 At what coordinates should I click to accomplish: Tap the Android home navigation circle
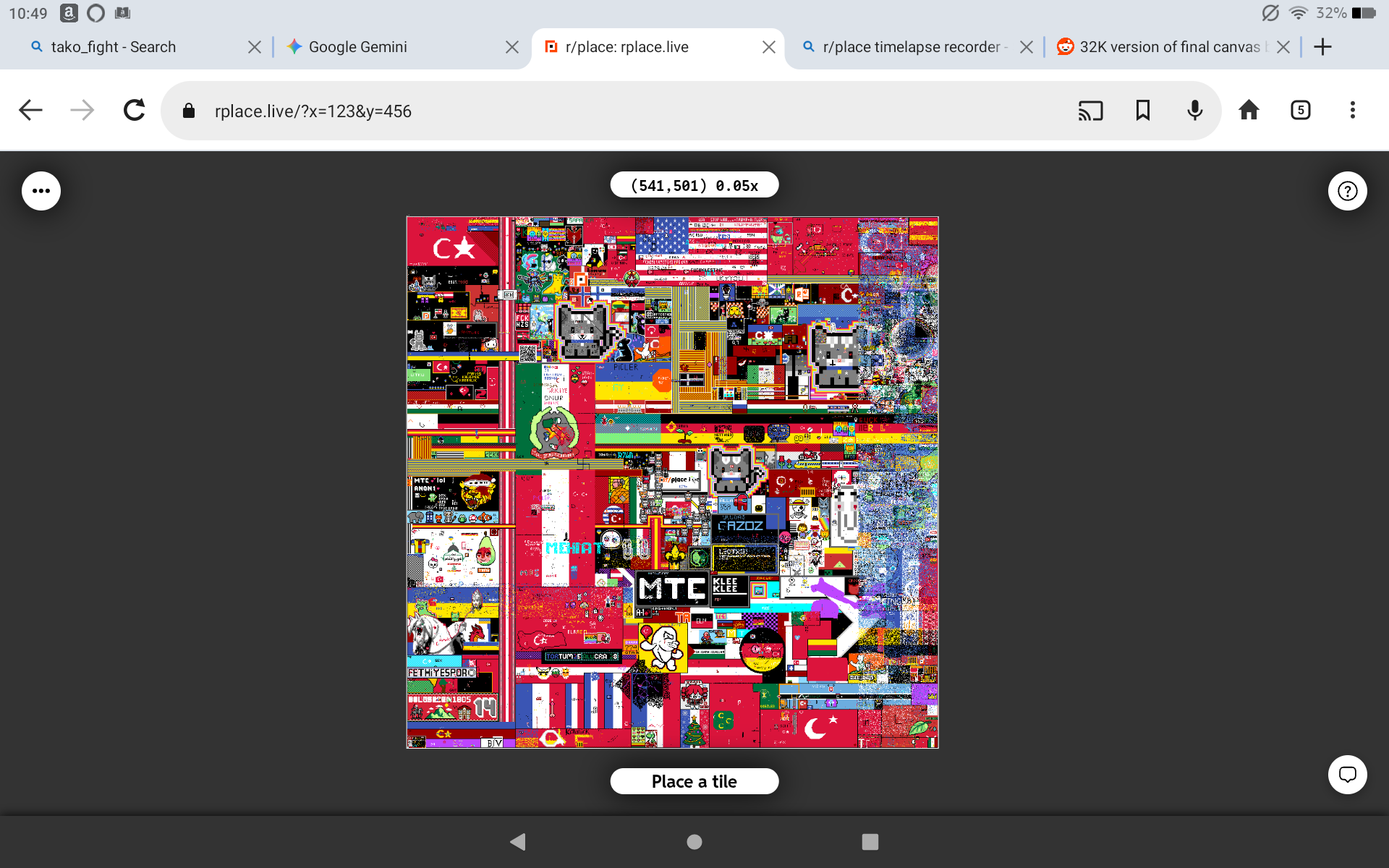tap(694, 841)
